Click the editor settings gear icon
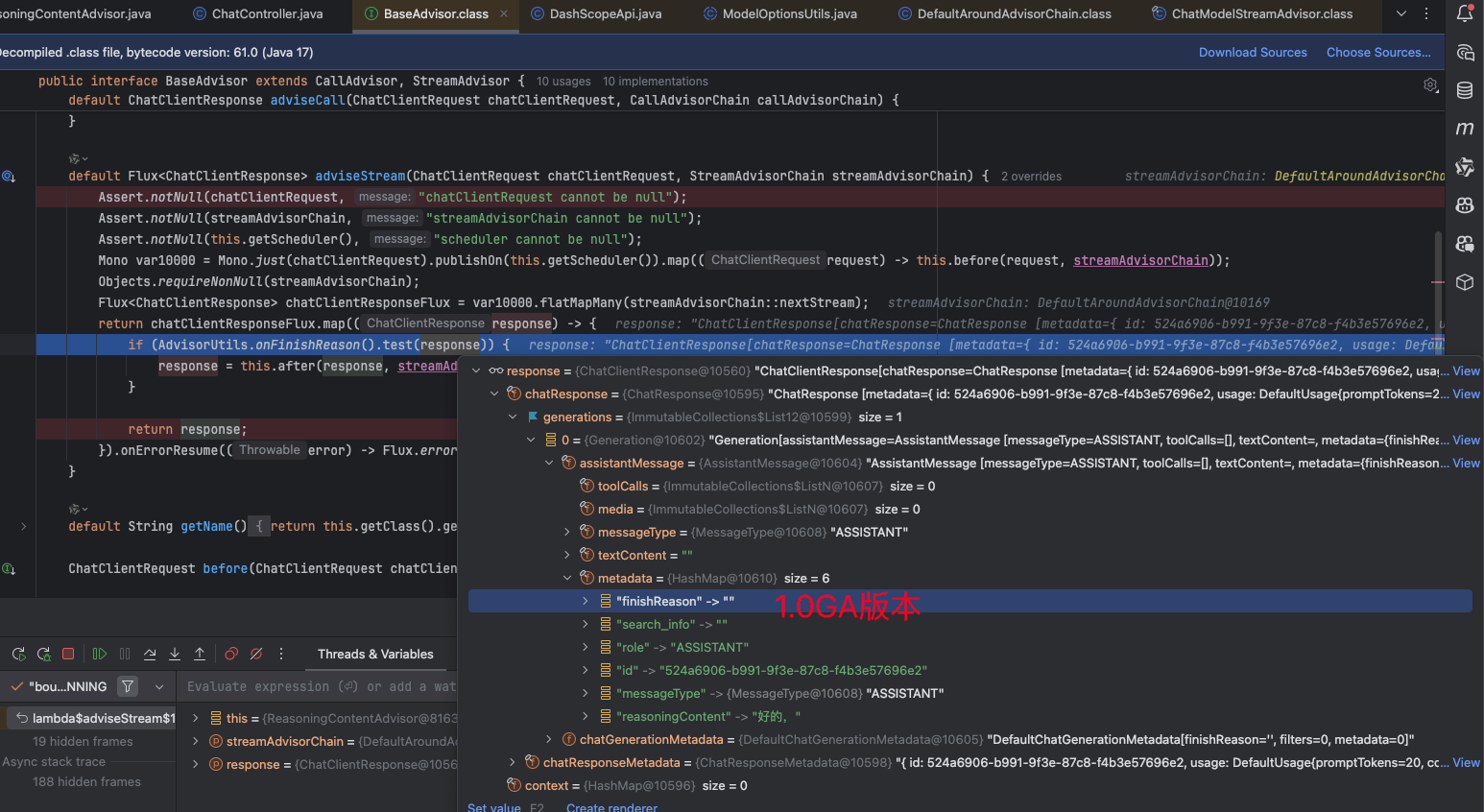 (x=1430, y=85)
